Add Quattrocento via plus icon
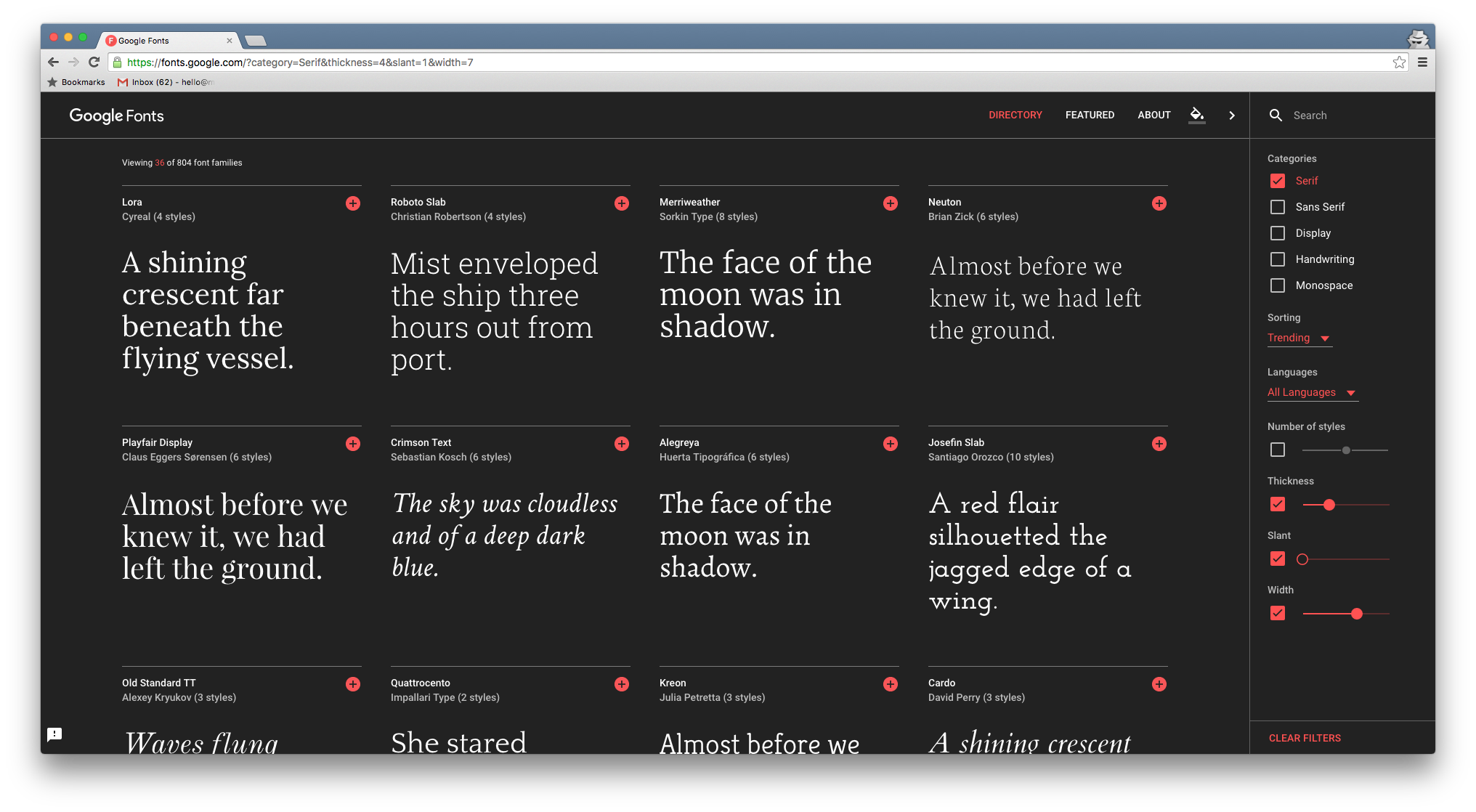Viewport: 1476px width, 812px height. click(x=622, y=684)
